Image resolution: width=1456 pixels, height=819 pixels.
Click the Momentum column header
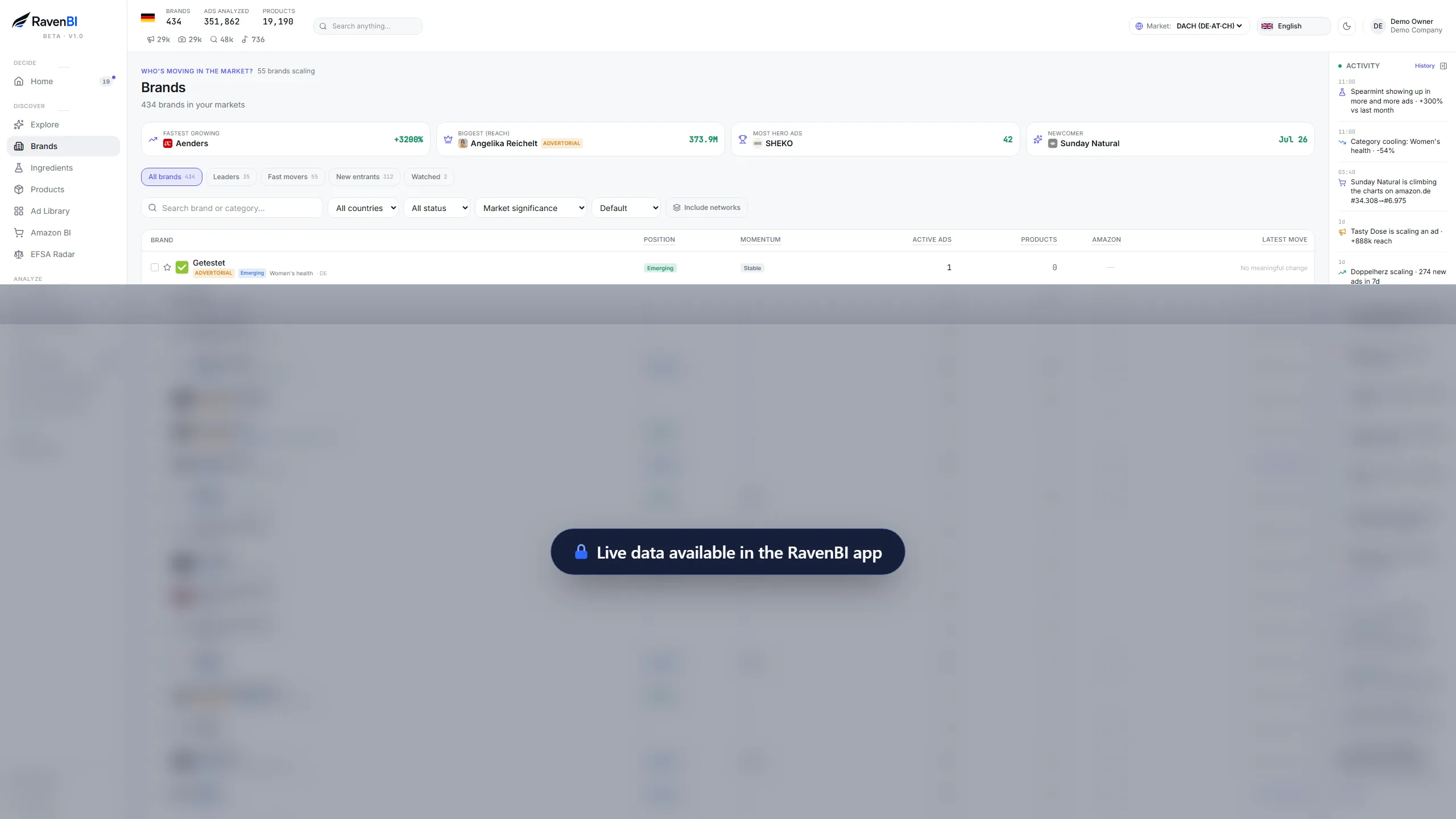click(760, 240)
